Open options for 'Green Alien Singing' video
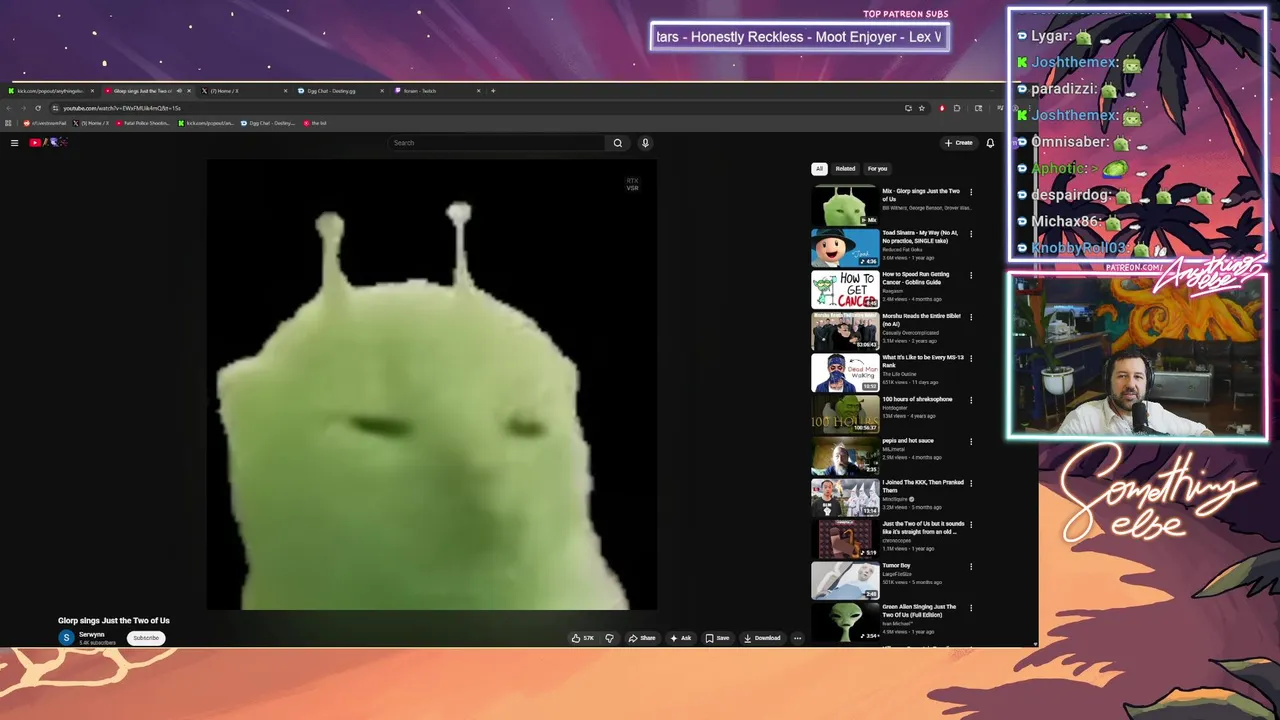 coord(971,608)
